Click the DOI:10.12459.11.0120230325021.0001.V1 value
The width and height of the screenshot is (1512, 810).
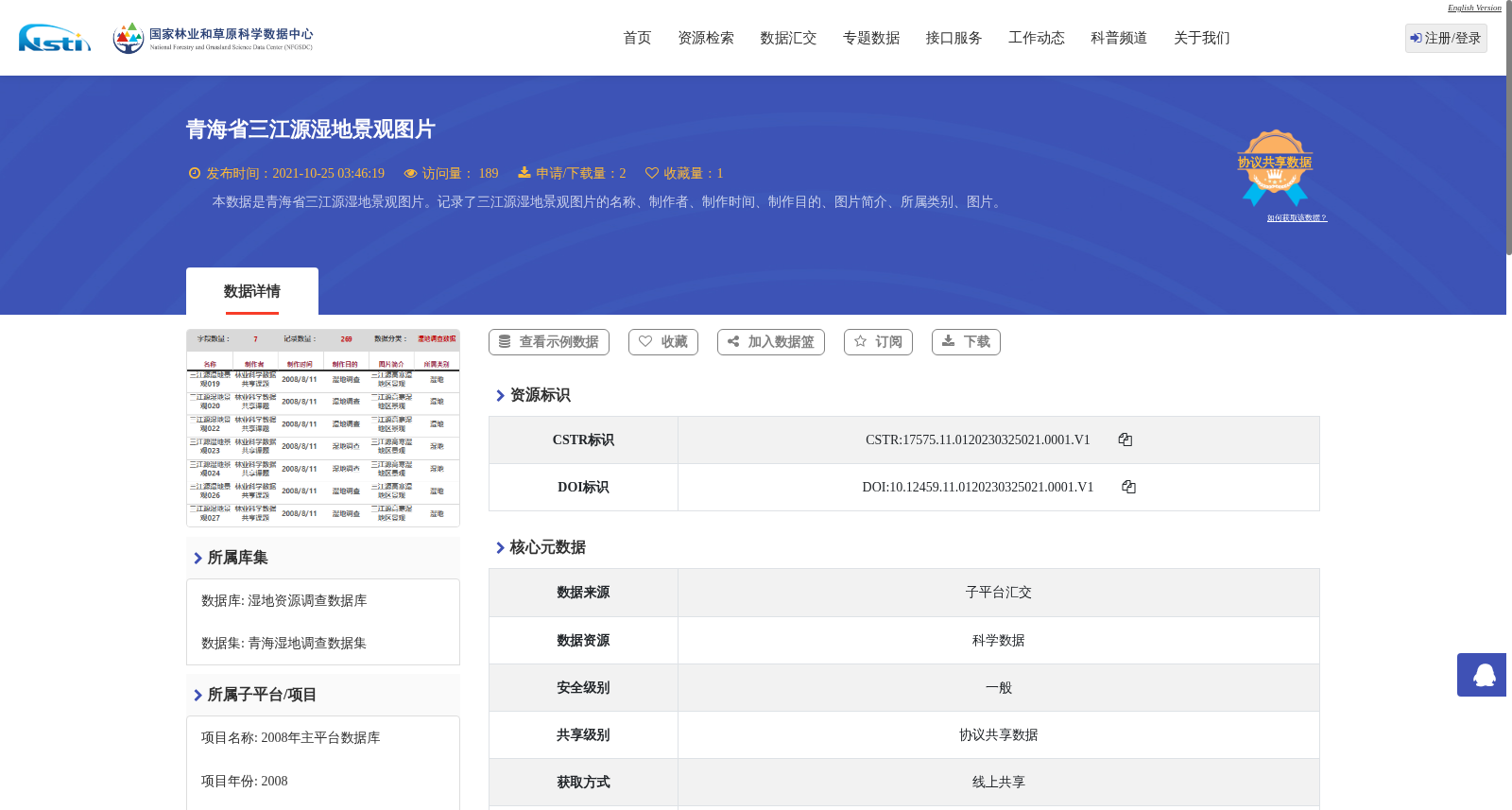[978, 488]
